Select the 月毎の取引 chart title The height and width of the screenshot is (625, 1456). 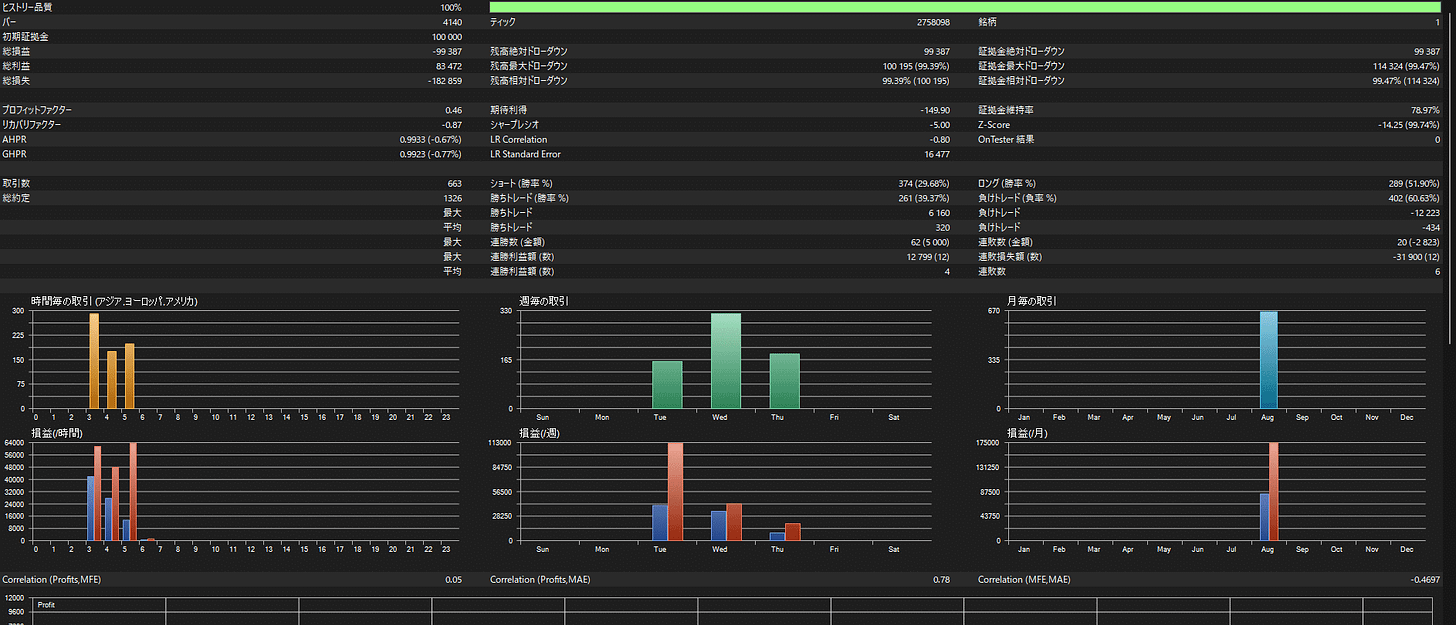1032,301
